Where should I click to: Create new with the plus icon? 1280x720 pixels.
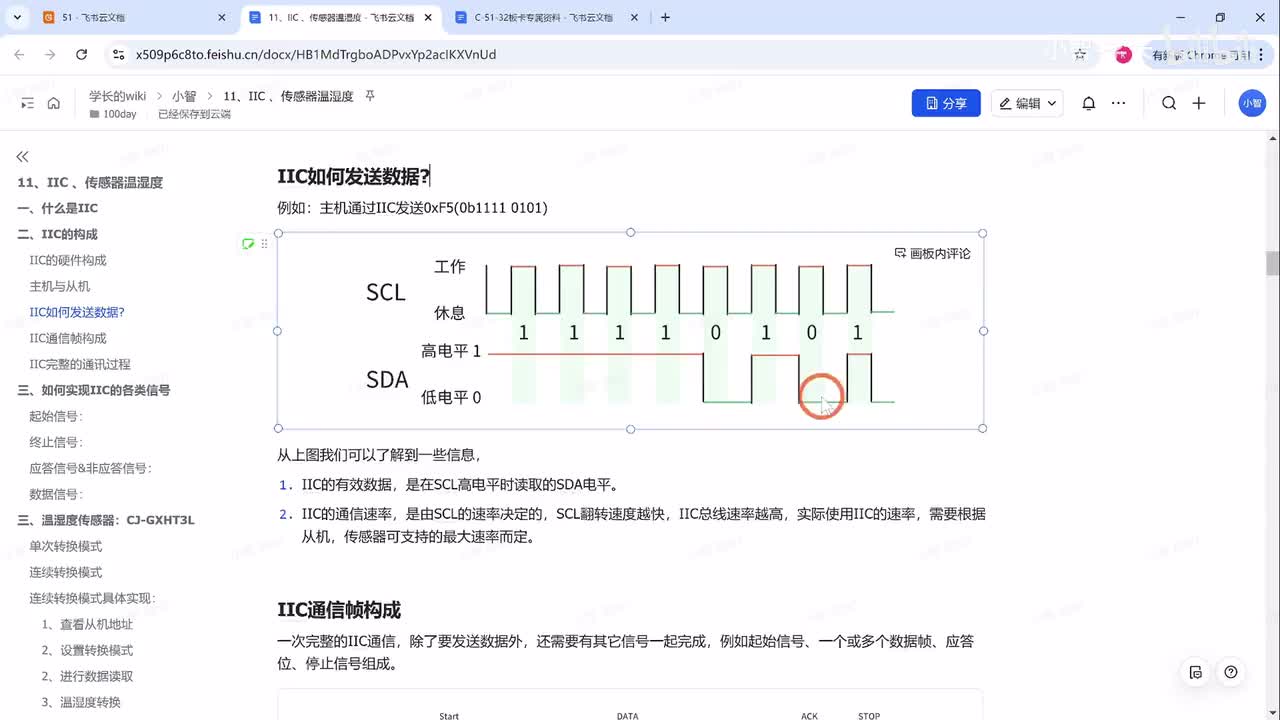(x=1199, y=103)
